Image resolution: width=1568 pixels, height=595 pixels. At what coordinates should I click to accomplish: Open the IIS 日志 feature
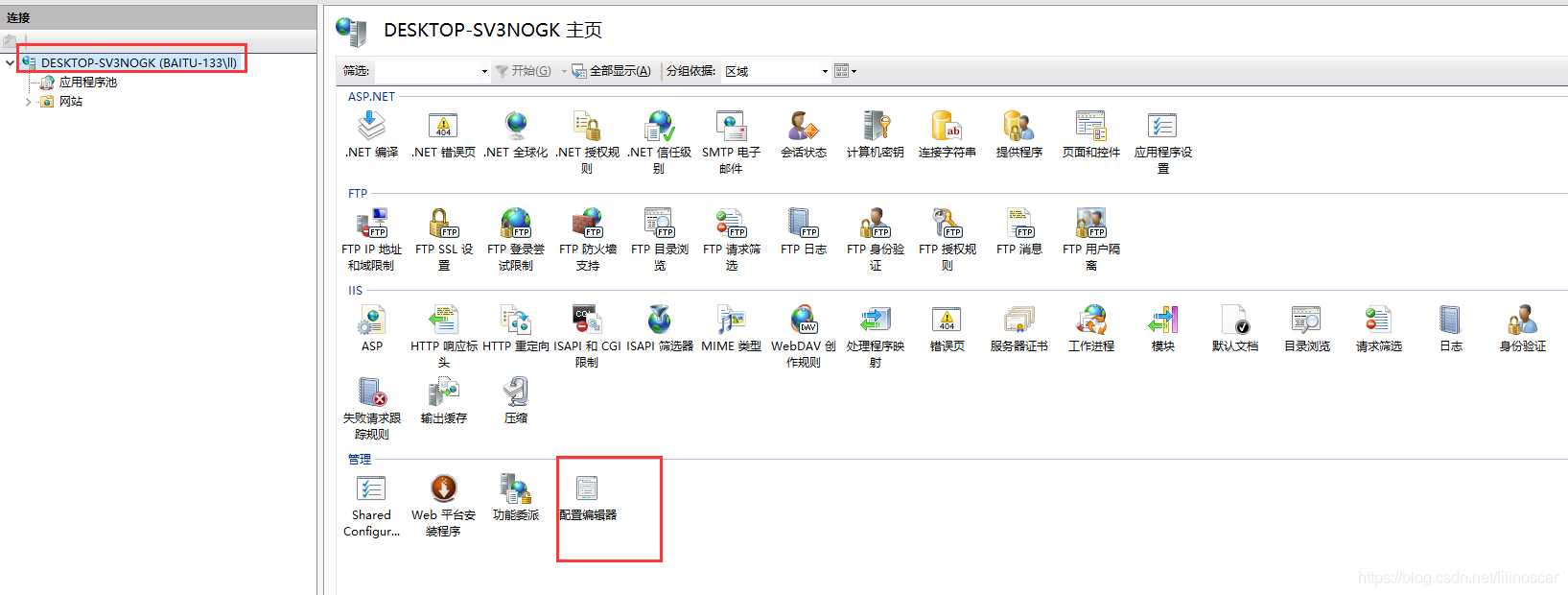1451,328
